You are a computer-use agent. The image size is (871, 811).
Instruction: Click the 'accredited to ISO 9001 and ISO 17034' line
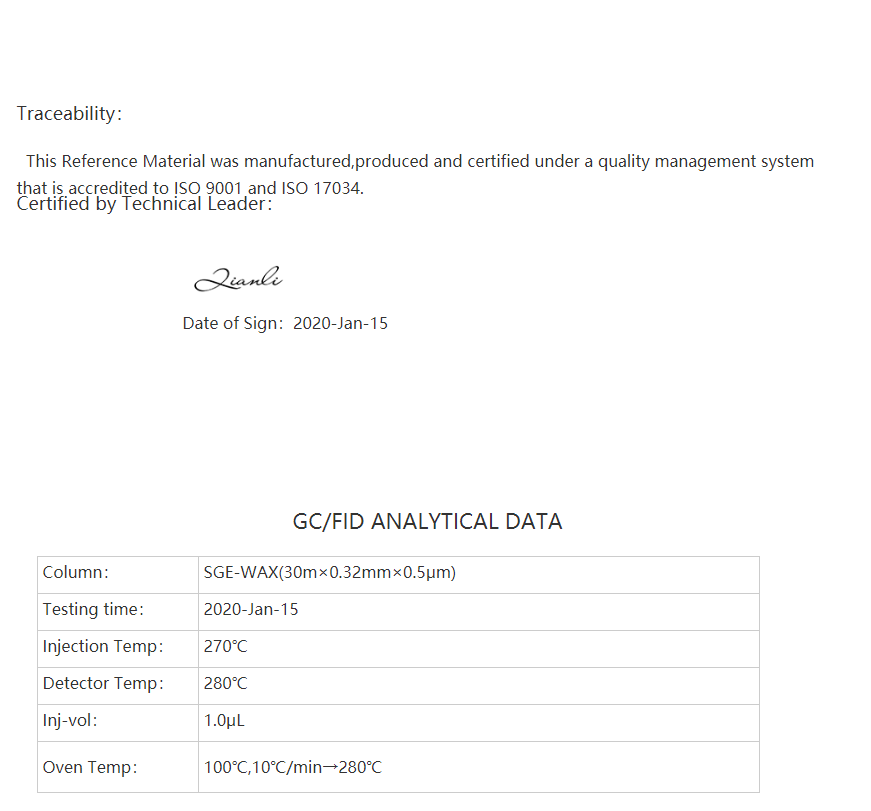190,188
